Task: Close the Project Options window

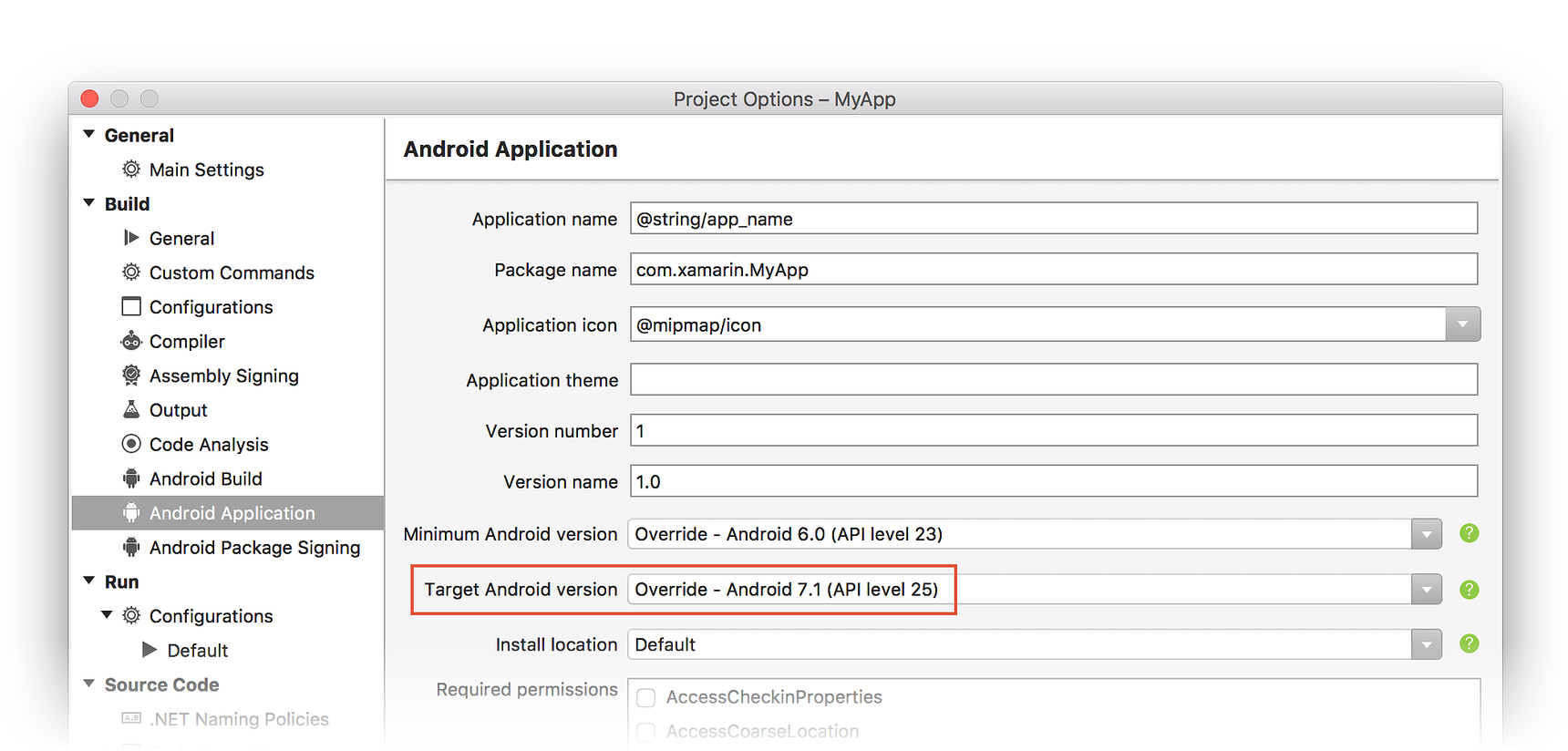Action: (x=89, y=98)
